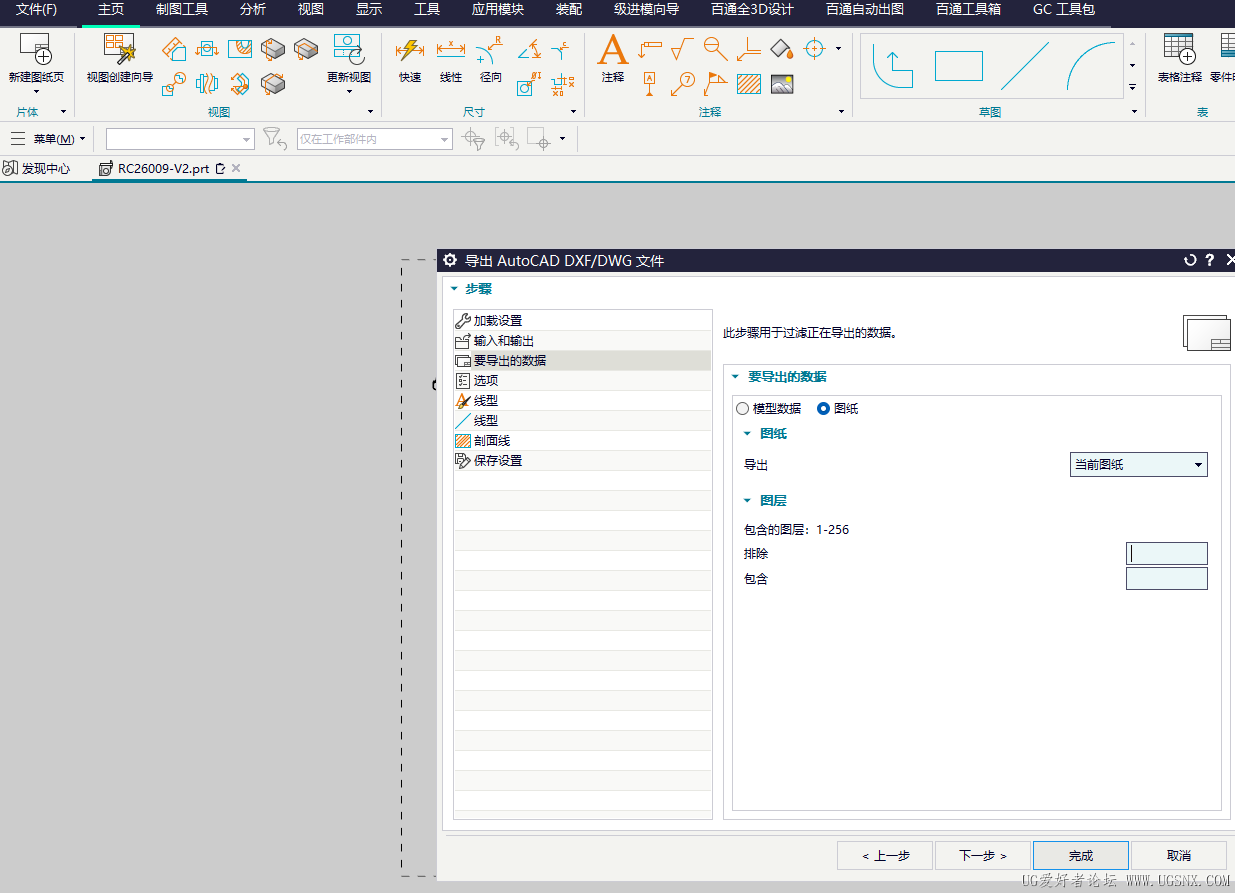
Task: Click the raster image icon in annotation group
Action: (x=782, y=84)
